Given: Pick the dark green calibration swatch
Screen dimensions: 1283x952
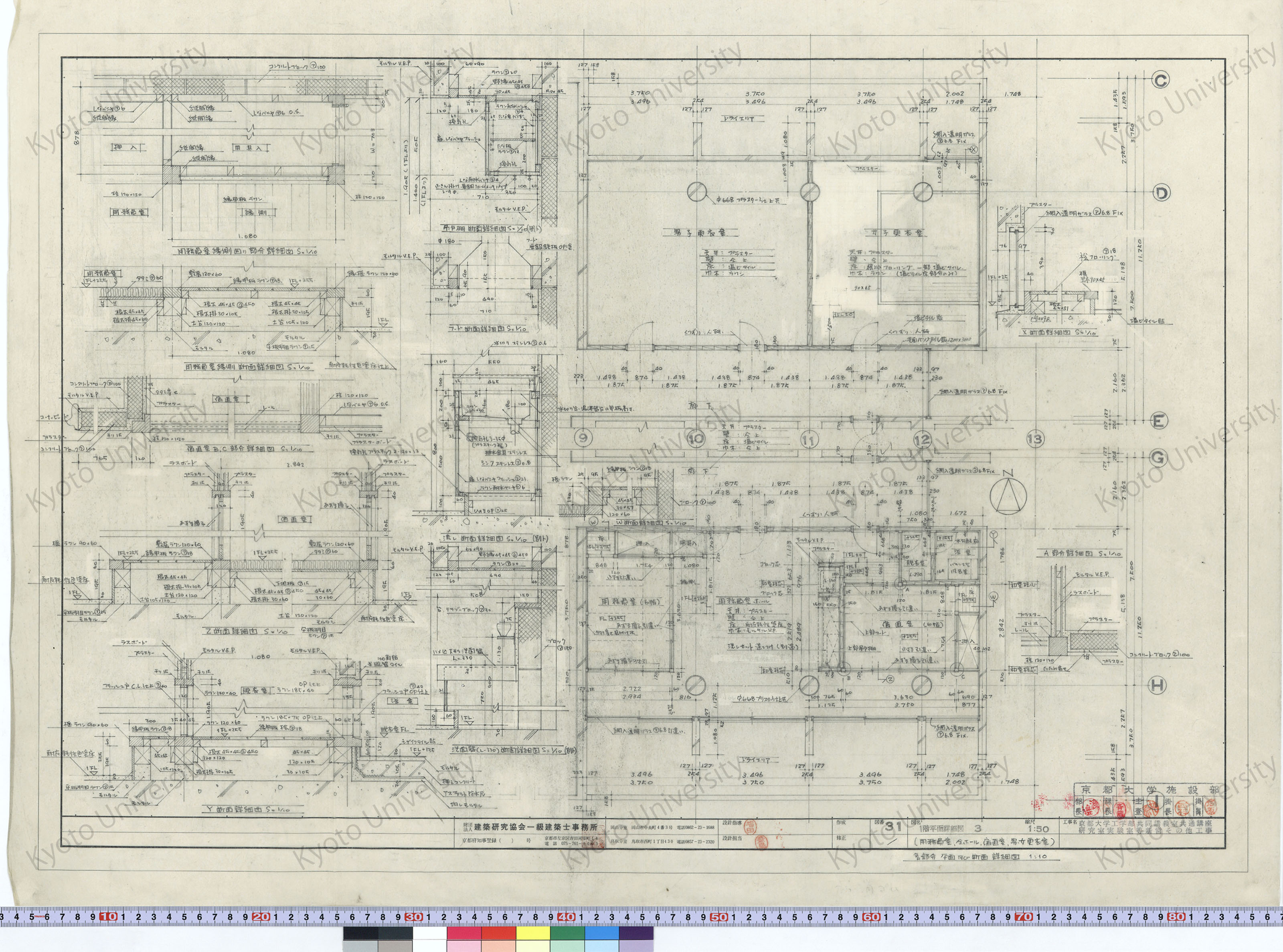Looking at the screenshot, I should [x=567, y=934].
